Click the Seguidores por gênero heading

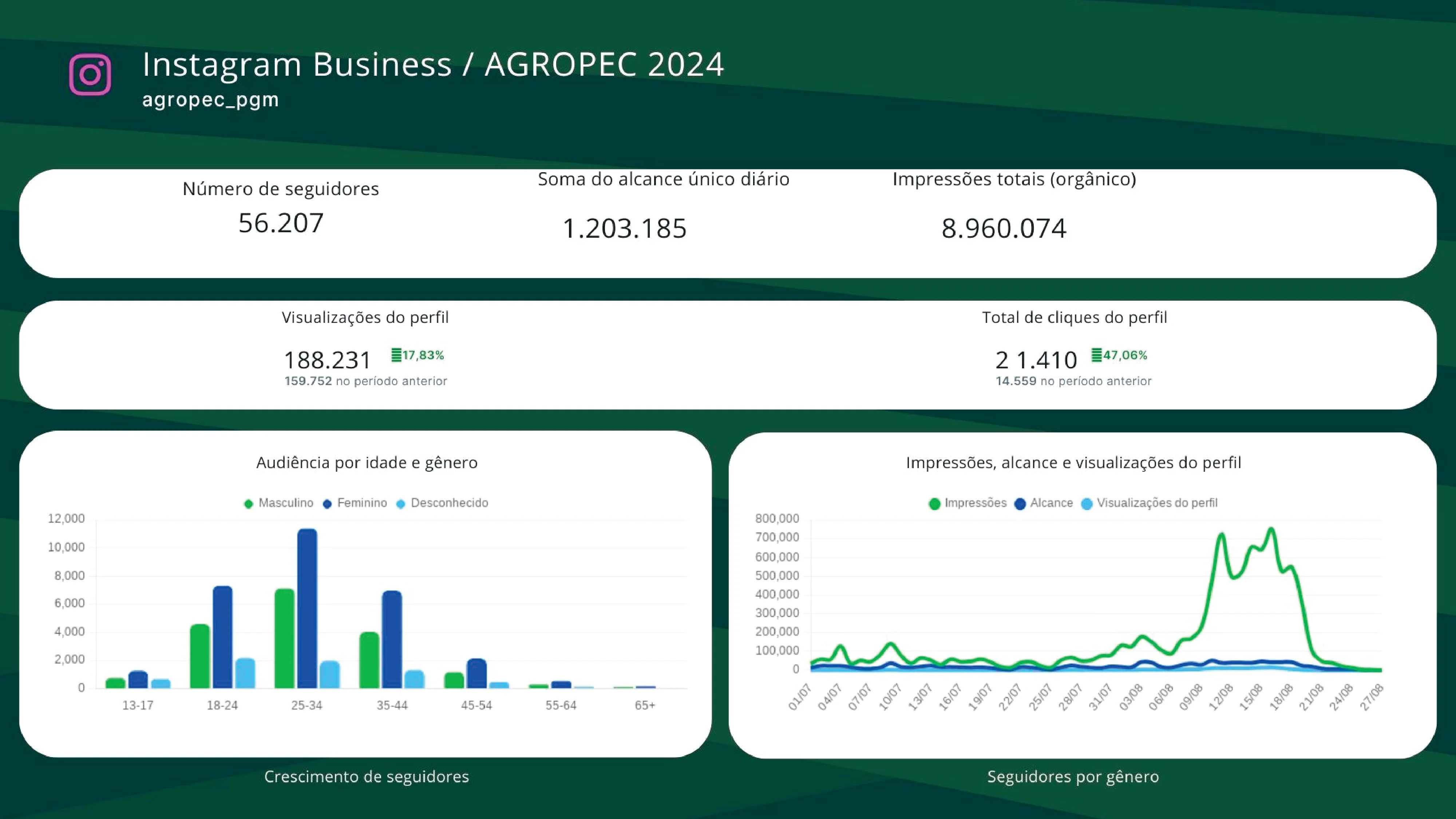[1073, 777]
